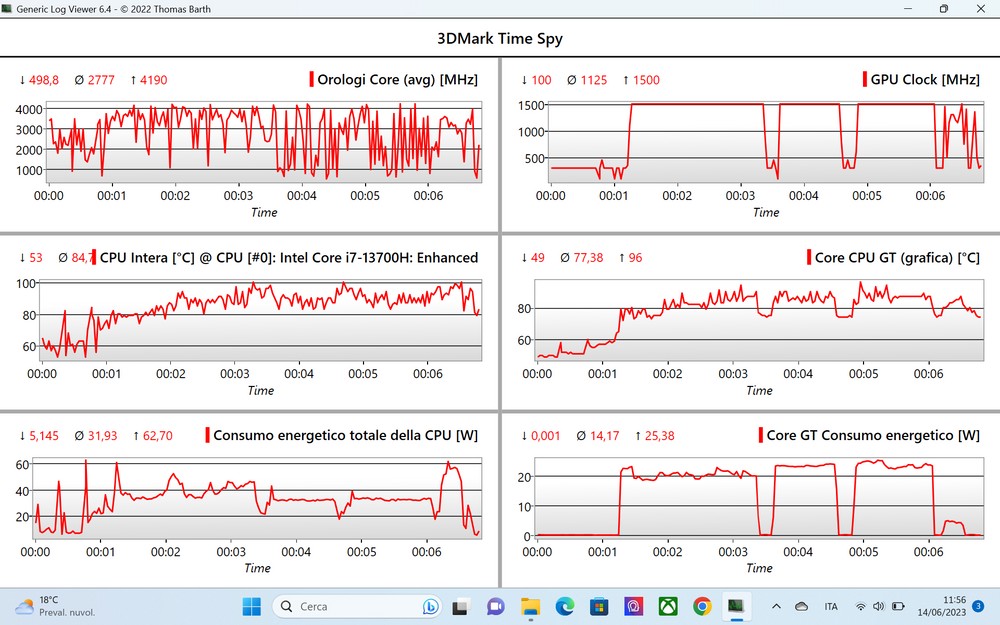Image resolution: width=1000 pixels, height=625 pixels.
Task: Select the Generic Log Viewer taskbar icon
Action: [x=736, y=606]
